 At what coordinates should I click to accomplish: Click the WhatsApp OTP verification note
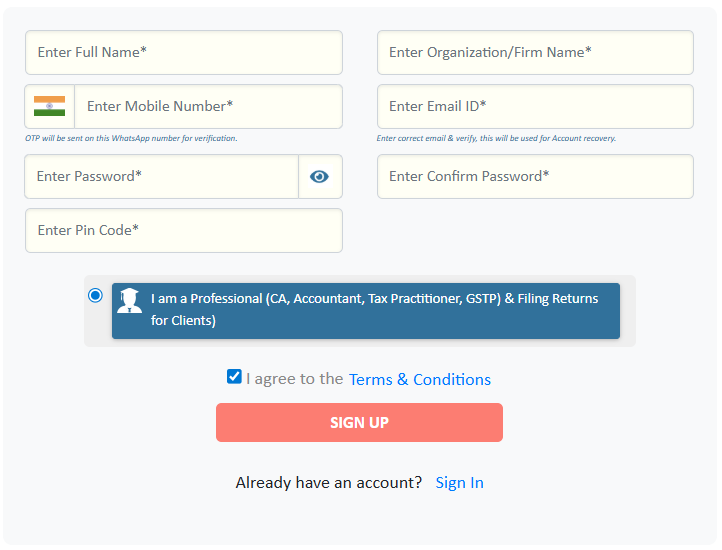[131, 138]
